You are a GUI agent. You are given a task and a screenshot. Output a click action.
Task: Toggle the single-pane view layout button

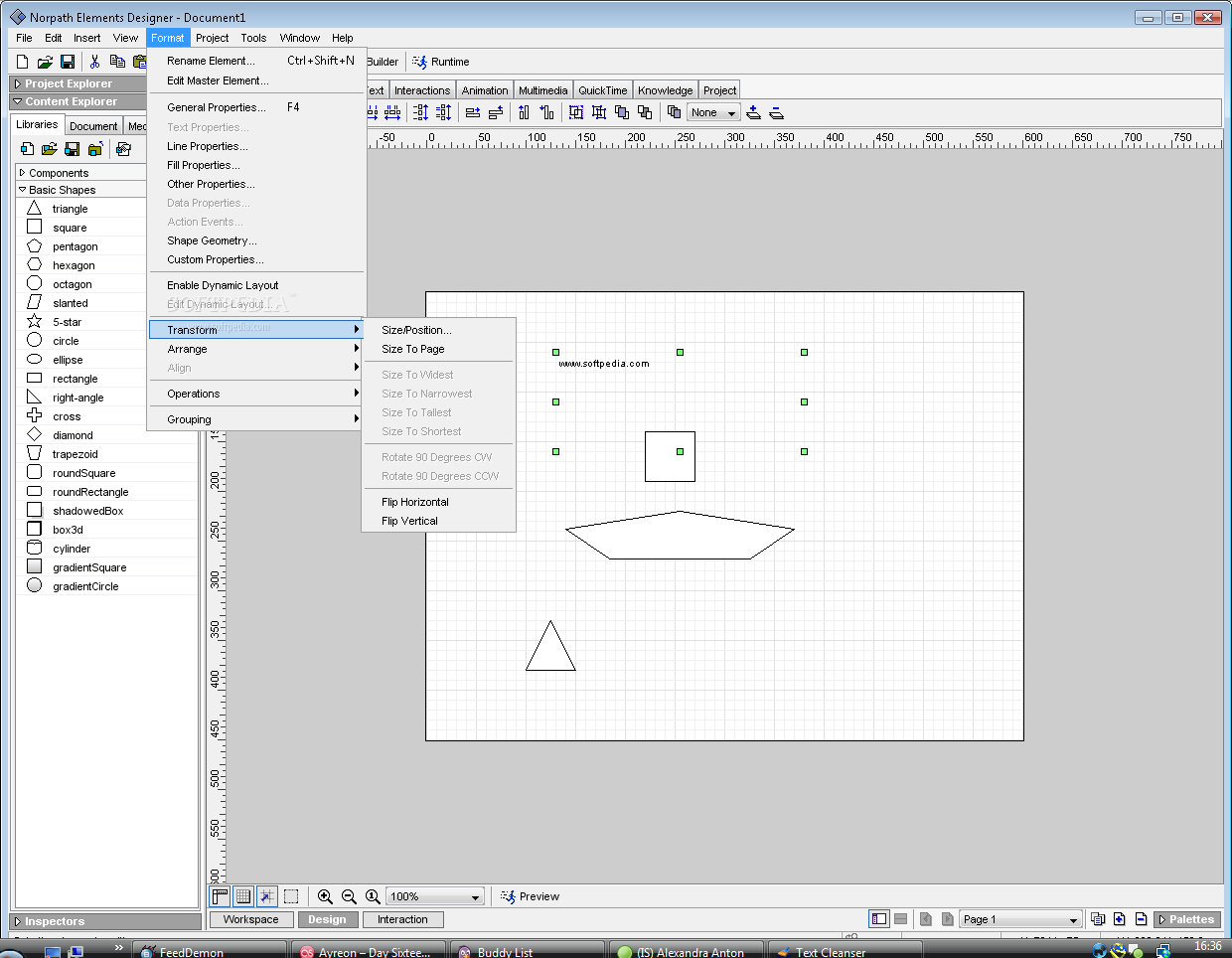[879, 919]
